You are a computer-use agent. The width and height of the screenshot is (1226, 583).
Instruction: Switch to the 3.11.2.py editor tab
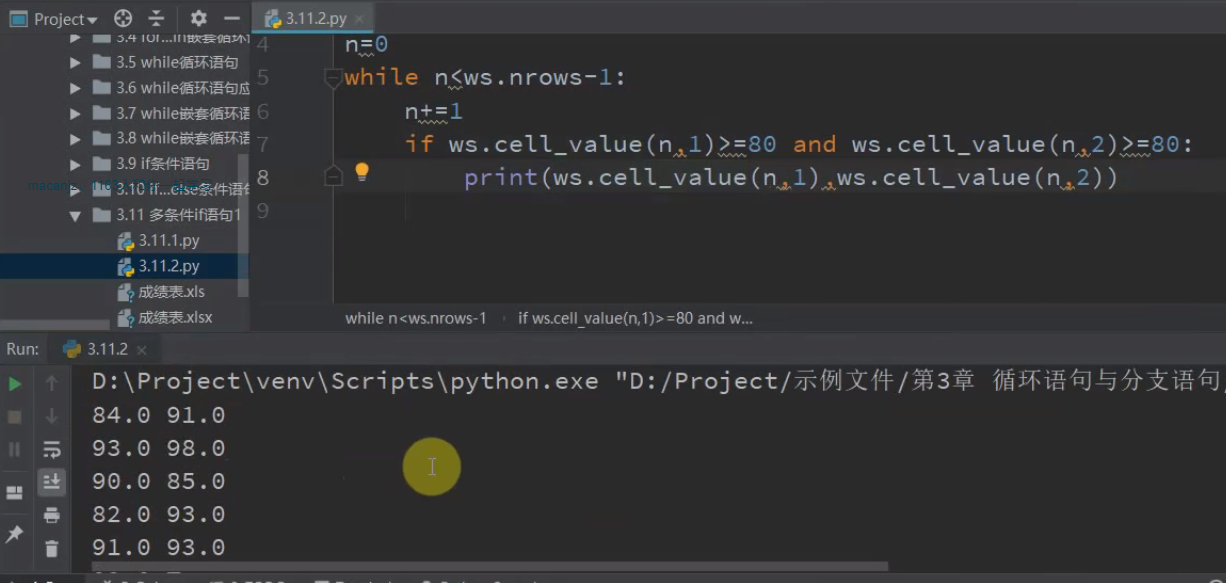pos(311,17)
